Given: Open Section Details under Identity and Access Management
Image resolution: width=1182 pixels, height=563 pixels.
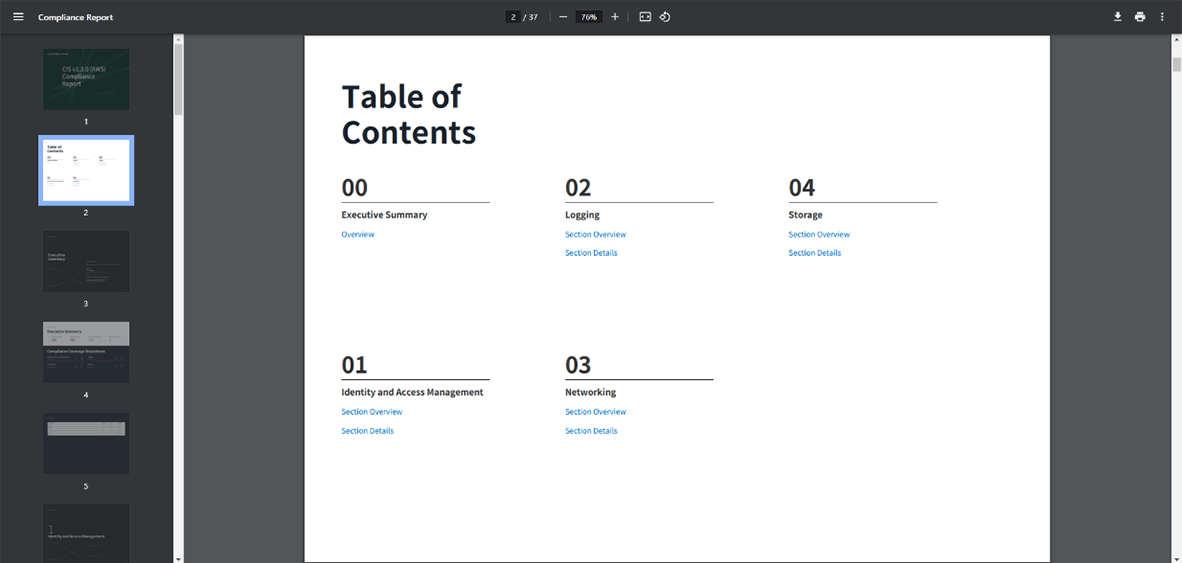Looking at the screenshot, I should (367, 431).
